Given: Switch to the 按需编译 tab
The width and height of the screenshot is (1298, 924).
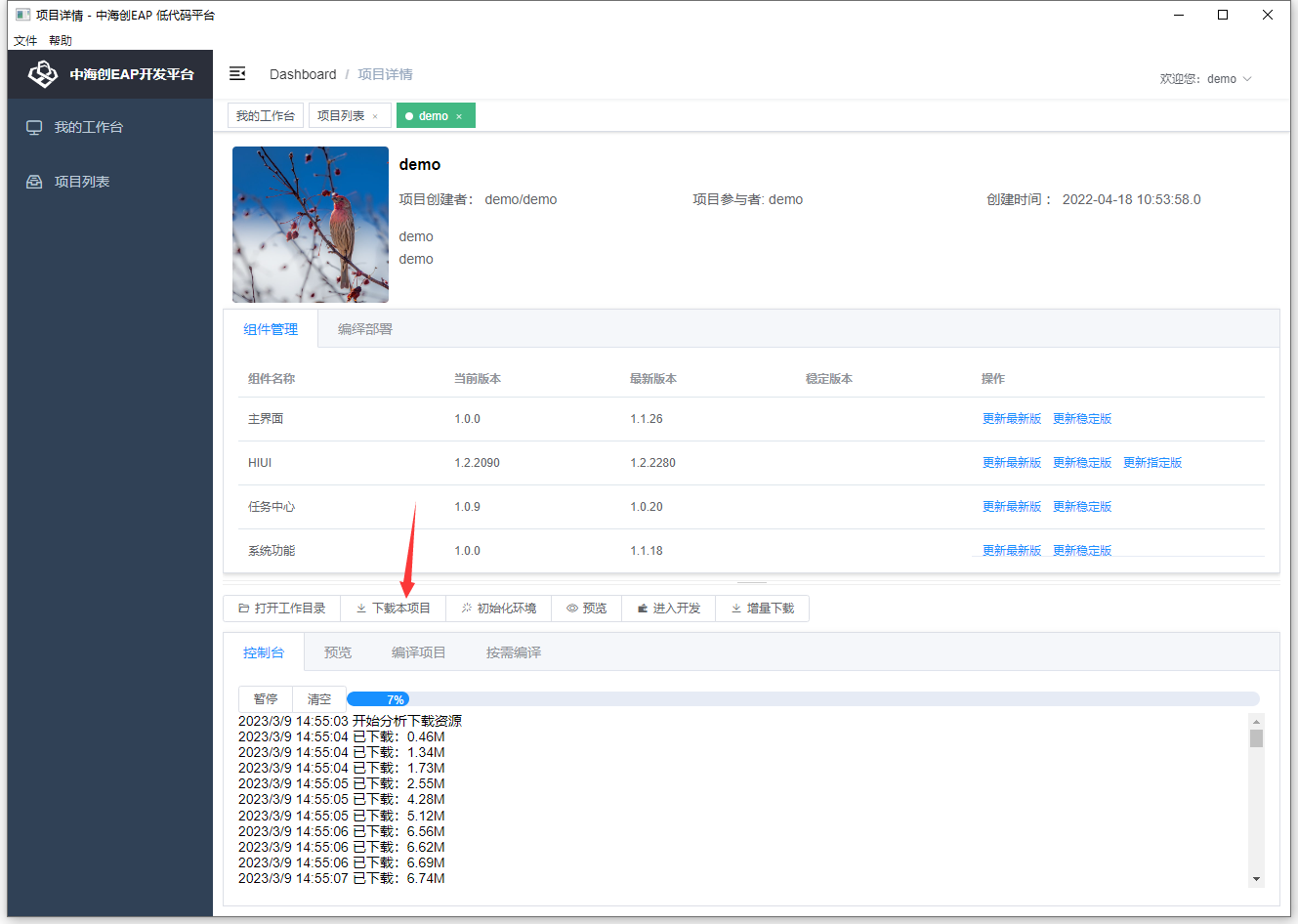Looking at the screenshot, I should [513, 653].
